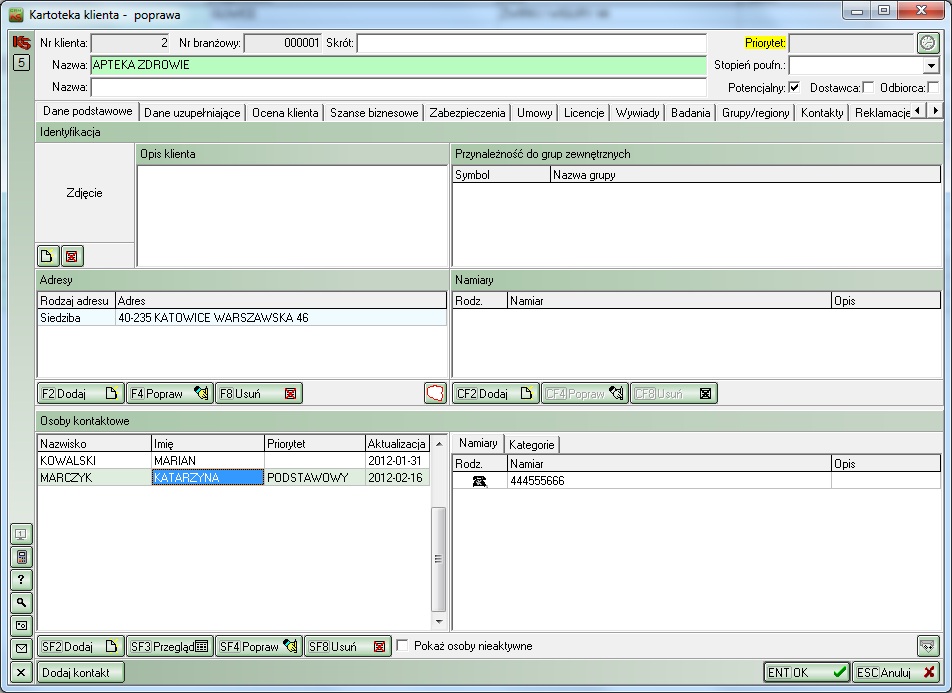Click the delete photo icon under Zdjęcie

71,256
